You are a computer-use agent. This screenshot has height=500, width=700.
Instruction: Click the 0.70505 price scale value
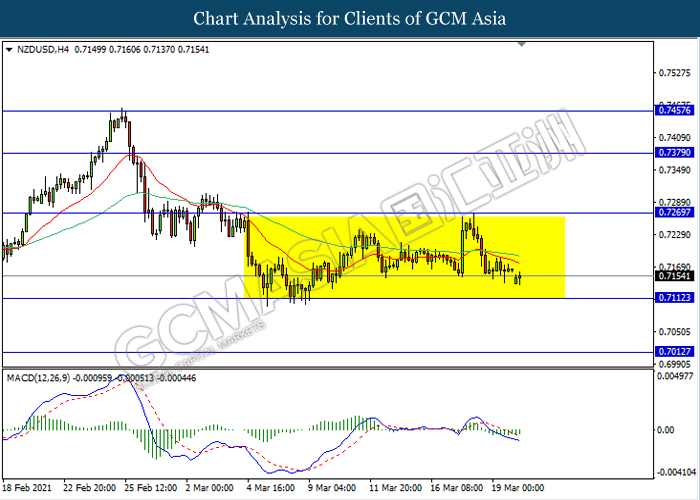[x=675, y=332]
